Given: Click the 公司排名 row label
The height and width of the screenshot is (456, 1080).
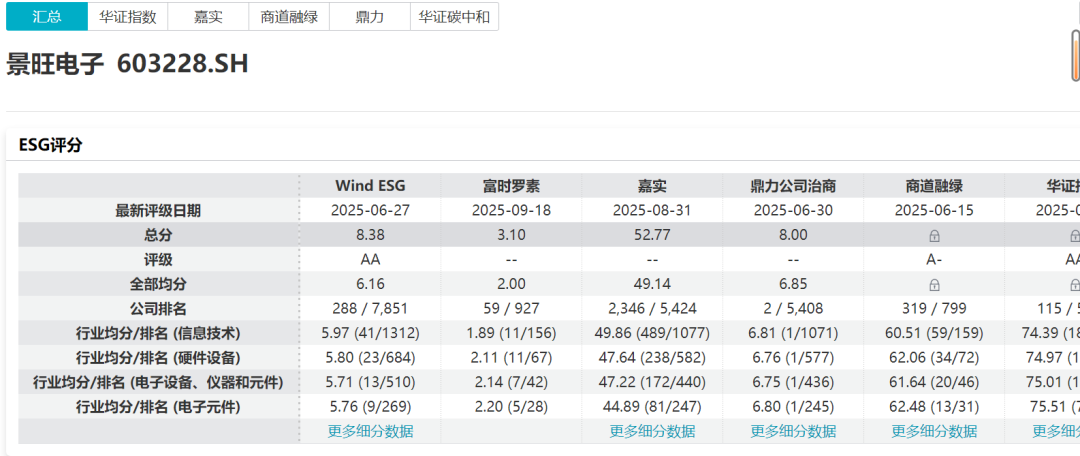Looking at the screenshot, I should click(x=158, y=309).
